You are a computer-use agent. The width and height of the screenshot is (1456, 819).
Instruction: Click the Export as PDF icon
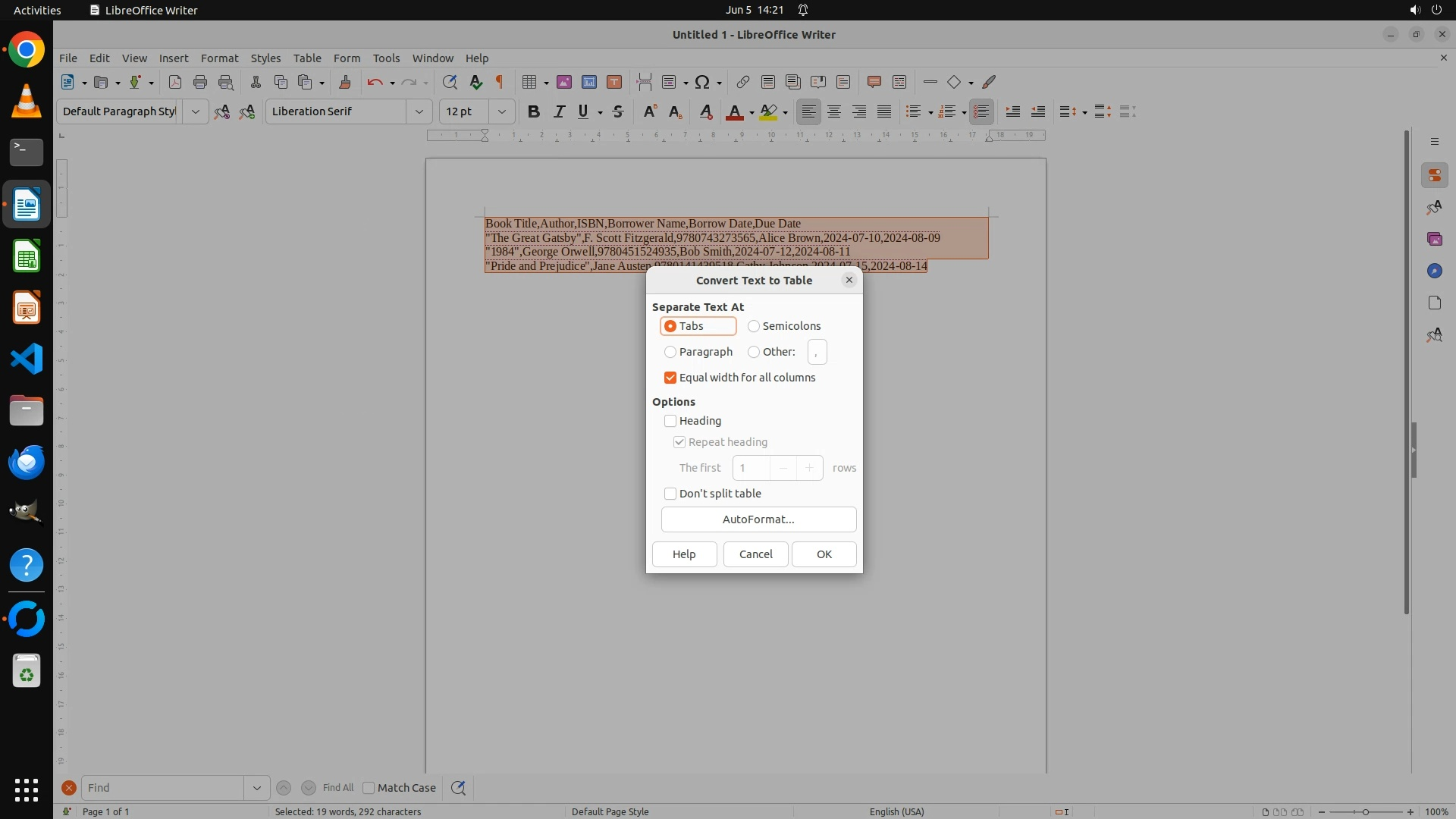point(175,82)
